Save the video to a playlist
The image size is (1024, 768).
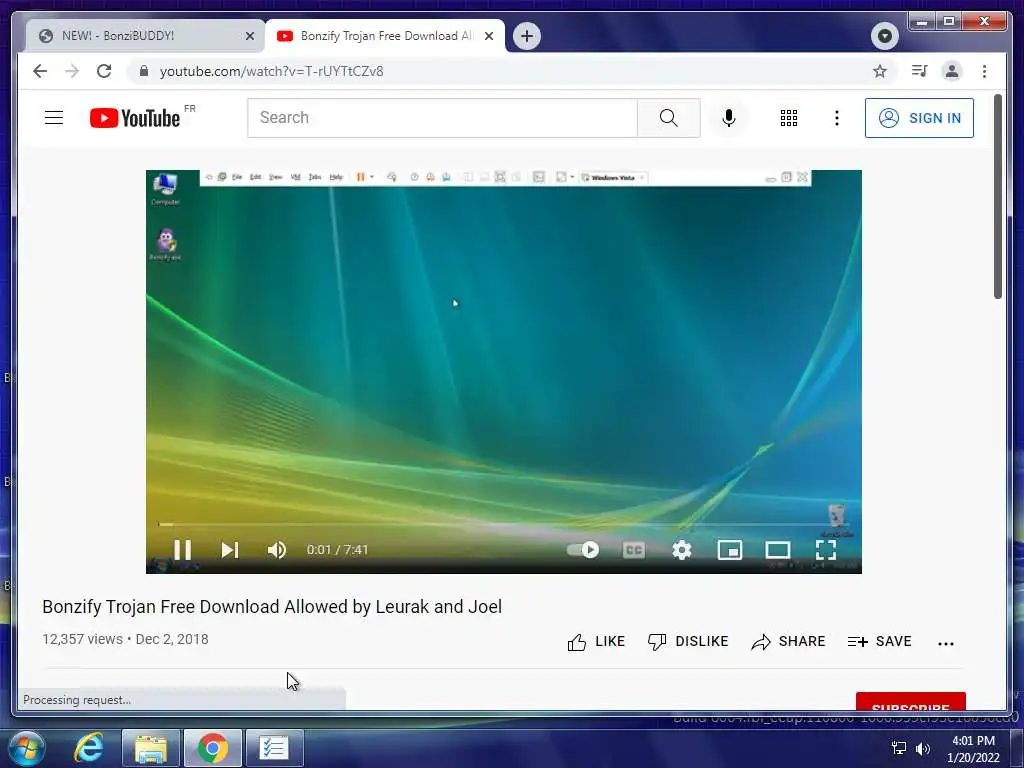pyautogui.click(x=879, y=641)
